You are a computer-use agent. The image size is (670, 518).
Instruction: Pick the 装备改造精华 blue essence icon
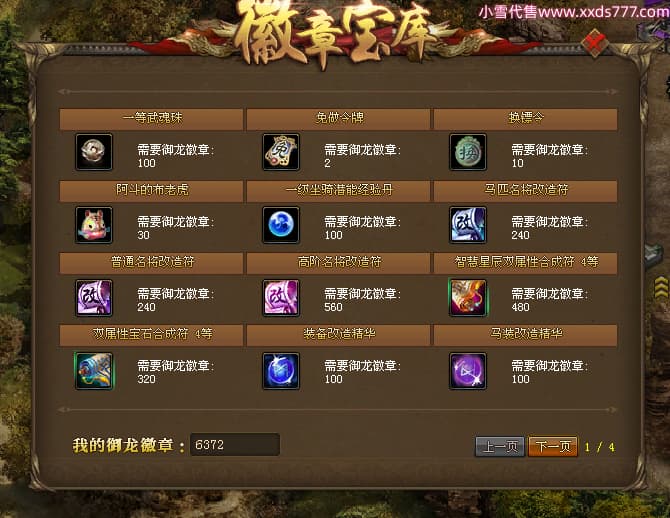pos(281,371)
